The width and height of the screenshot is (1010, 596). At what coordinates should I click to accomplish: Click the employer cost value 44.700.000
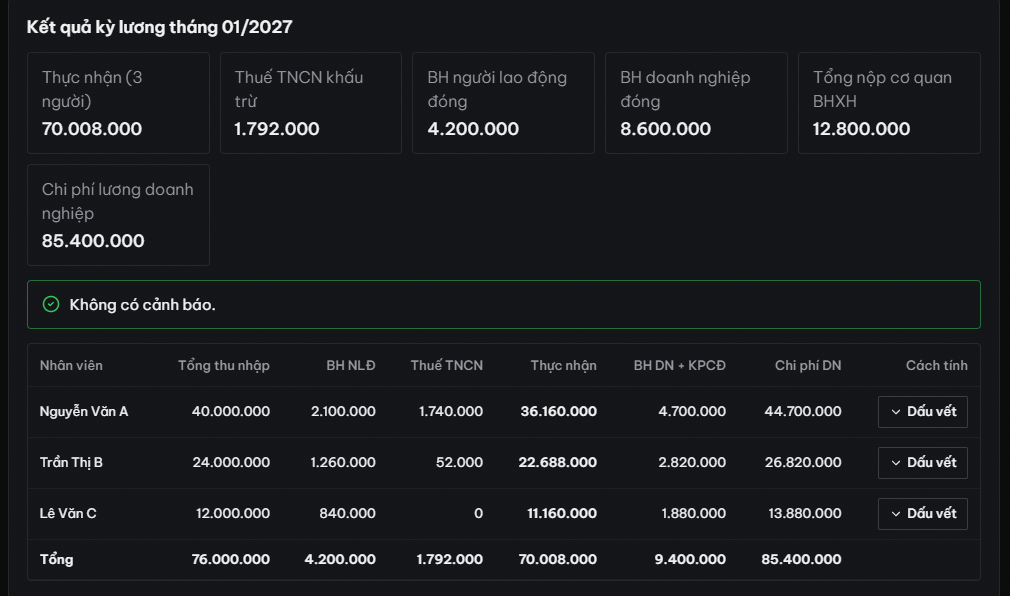click(x=803, y=411)
